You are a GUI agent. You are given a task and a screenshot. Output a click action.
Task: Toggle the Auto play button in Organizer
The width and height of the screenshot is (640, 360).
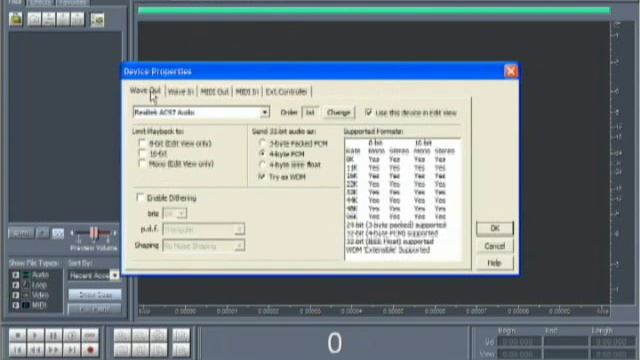22,233
